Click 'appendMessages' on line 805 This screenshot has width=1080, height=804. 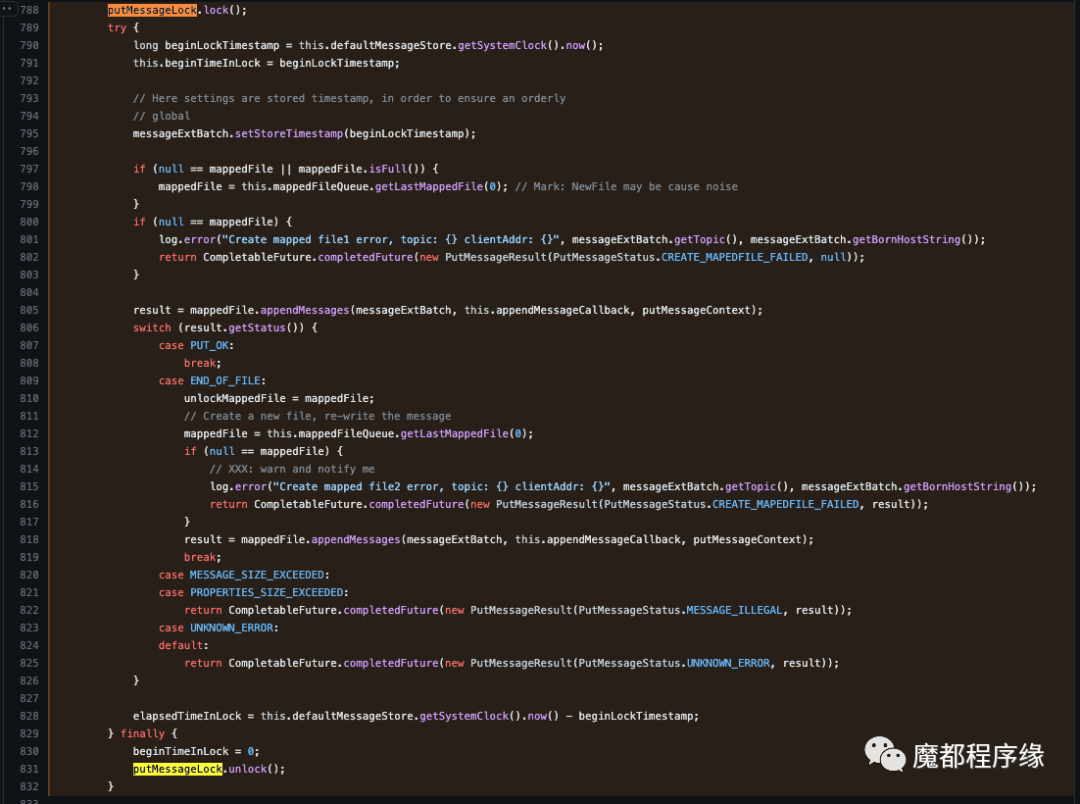[x=304, y=310]
